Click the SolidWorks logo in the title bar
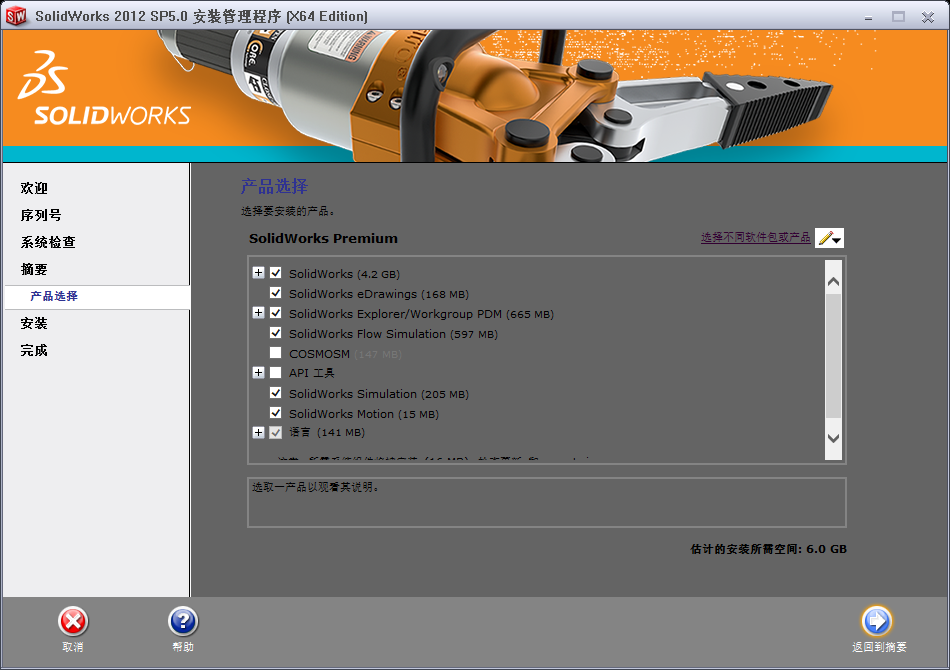The width and height of the screenshot is (950, 670). point(16,16)
